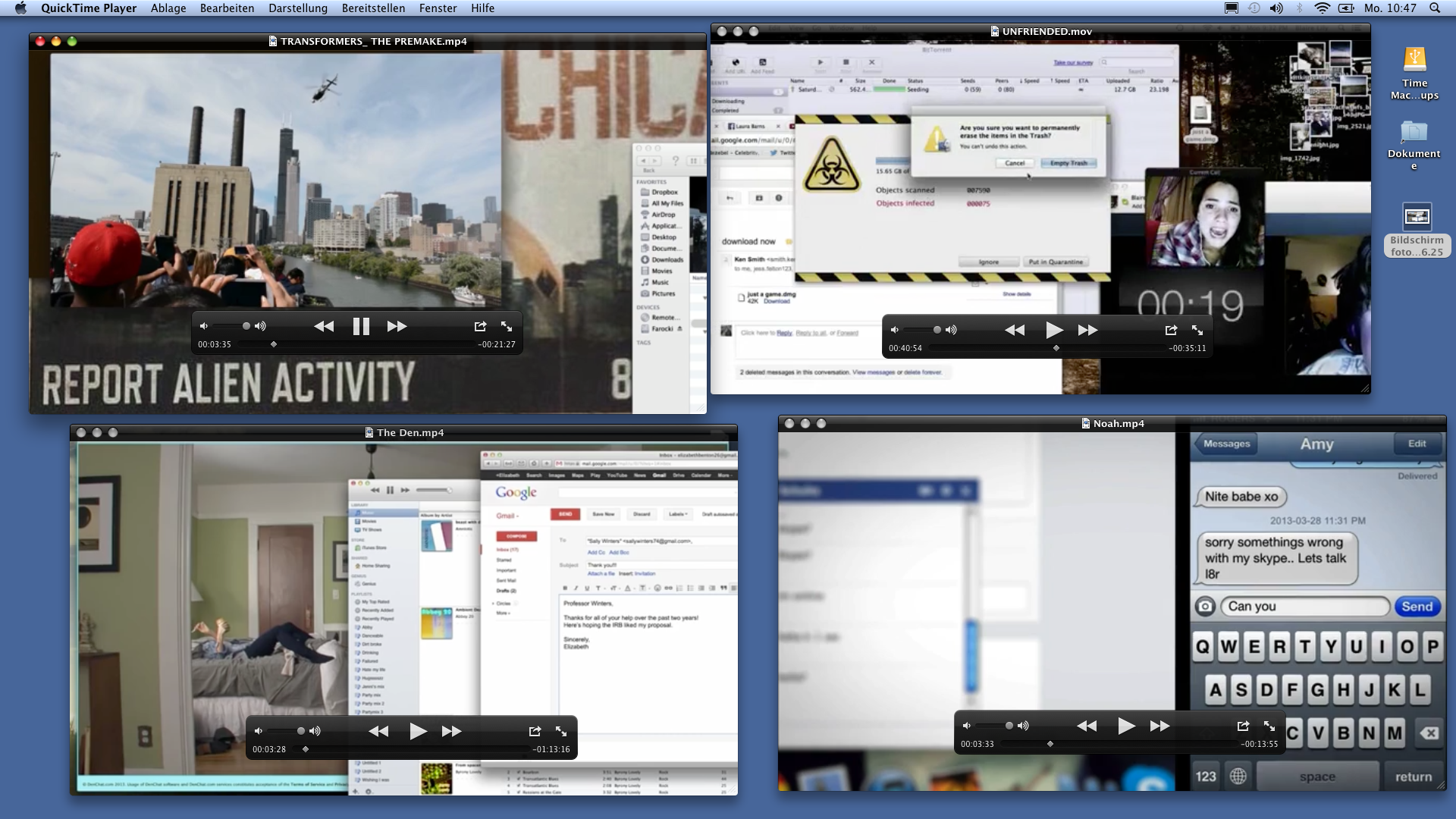1456x819 pixels.
Task: Select Time Machine Backups desktop drive
Action: [1414, 74]
